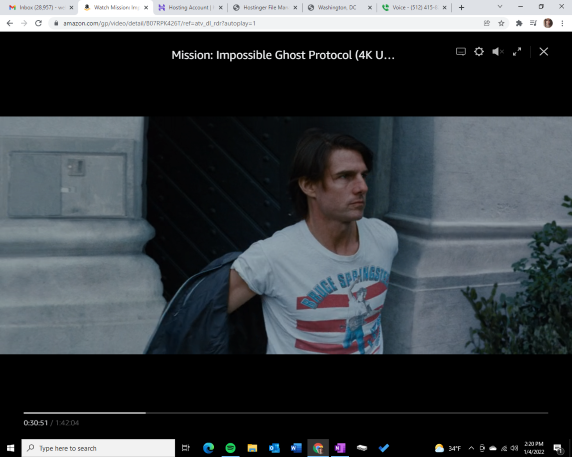Screen dimensions: 572x457
Task: Bookmark this page with the star
Action: pos(501,23)
